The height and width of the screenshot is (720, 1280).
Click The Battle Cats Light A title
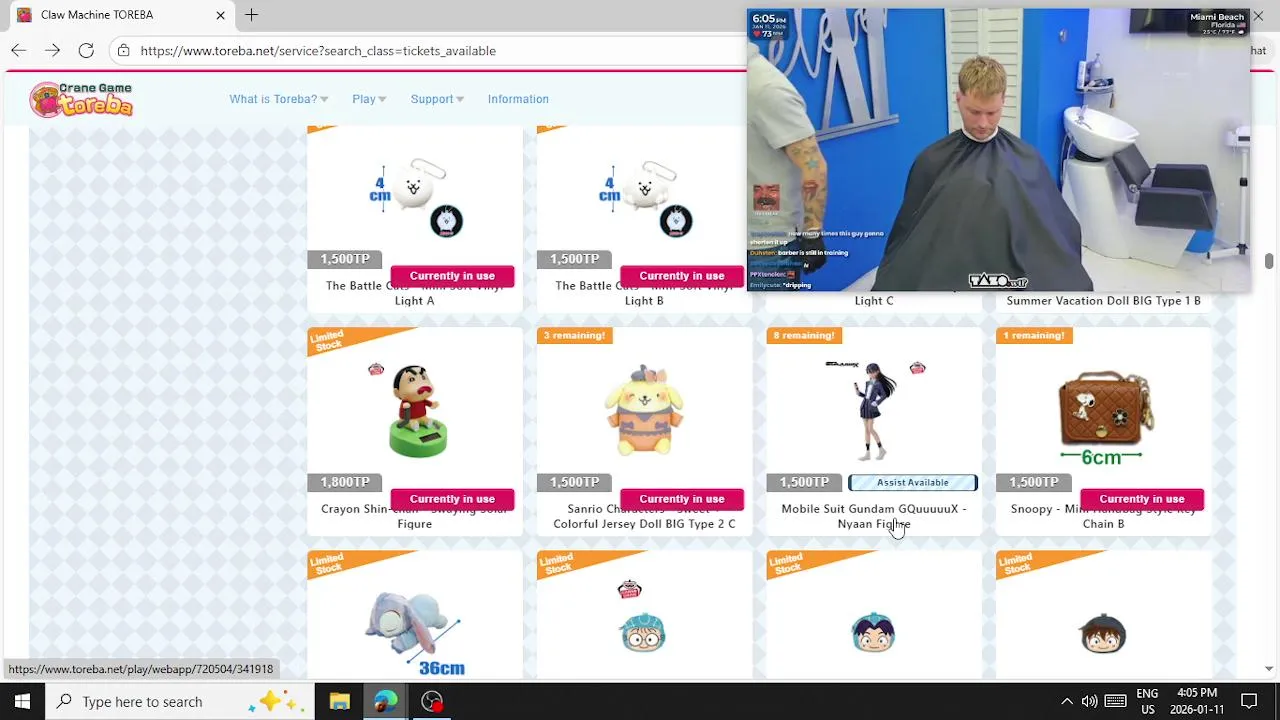point(415,293)
